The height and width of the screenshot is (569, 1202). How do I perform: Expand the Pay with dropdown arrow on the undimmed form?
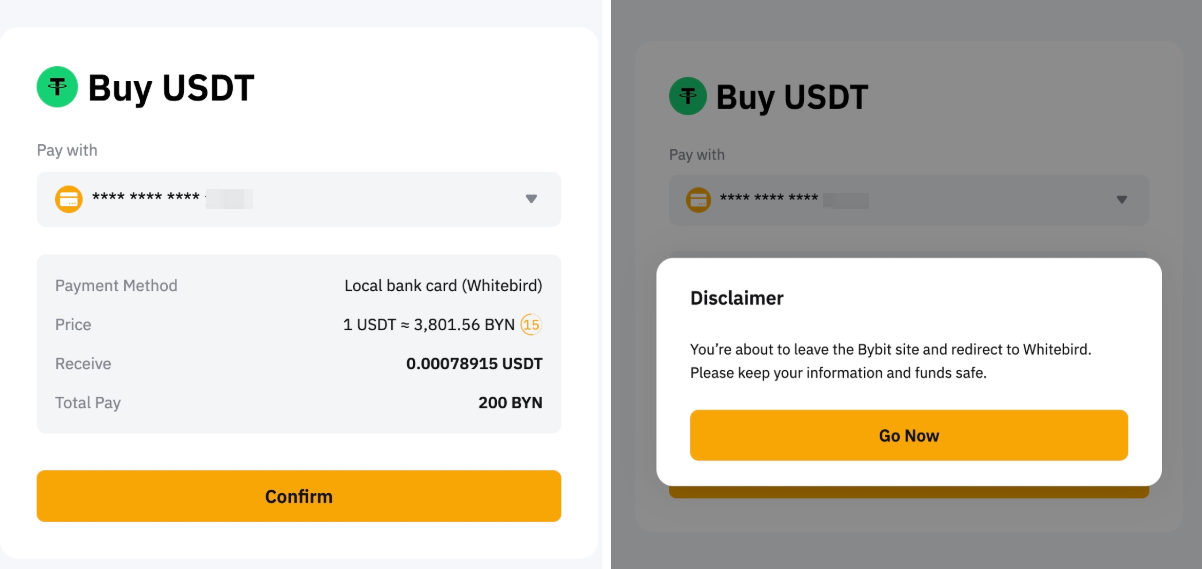[x=531, y=199]
